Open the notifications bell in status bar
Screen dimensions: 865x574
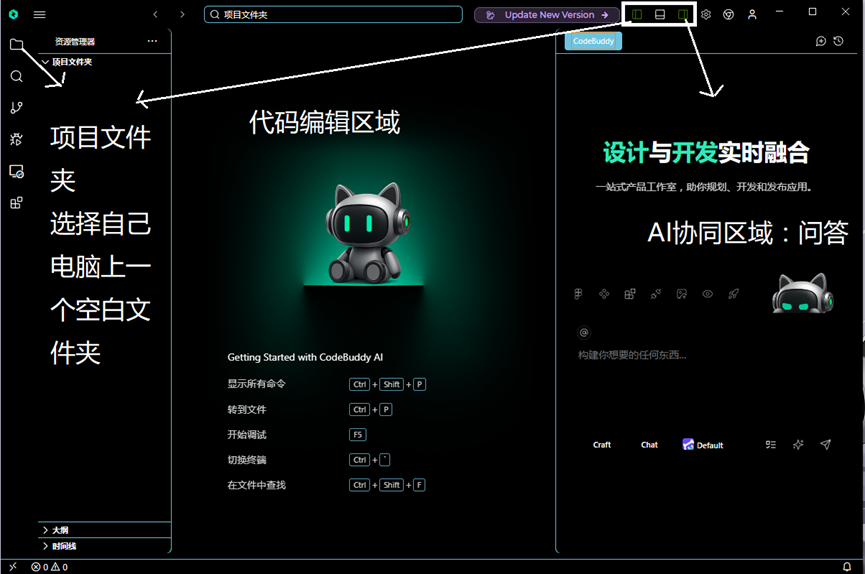pyautogui.click(x=847, y=567)
